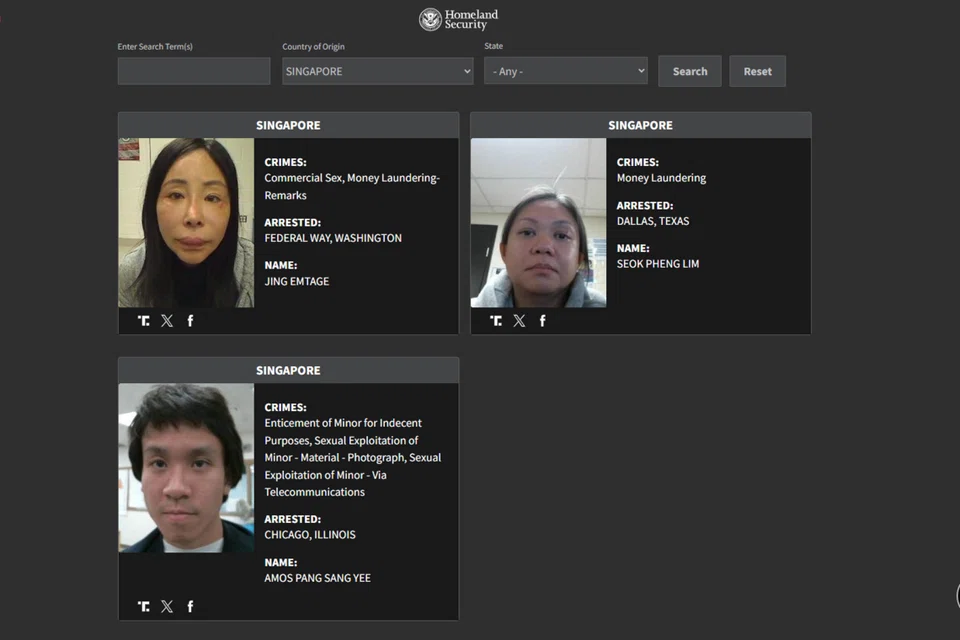
Task: Share Seok Pheng Lim card on X
Action: 519,321
